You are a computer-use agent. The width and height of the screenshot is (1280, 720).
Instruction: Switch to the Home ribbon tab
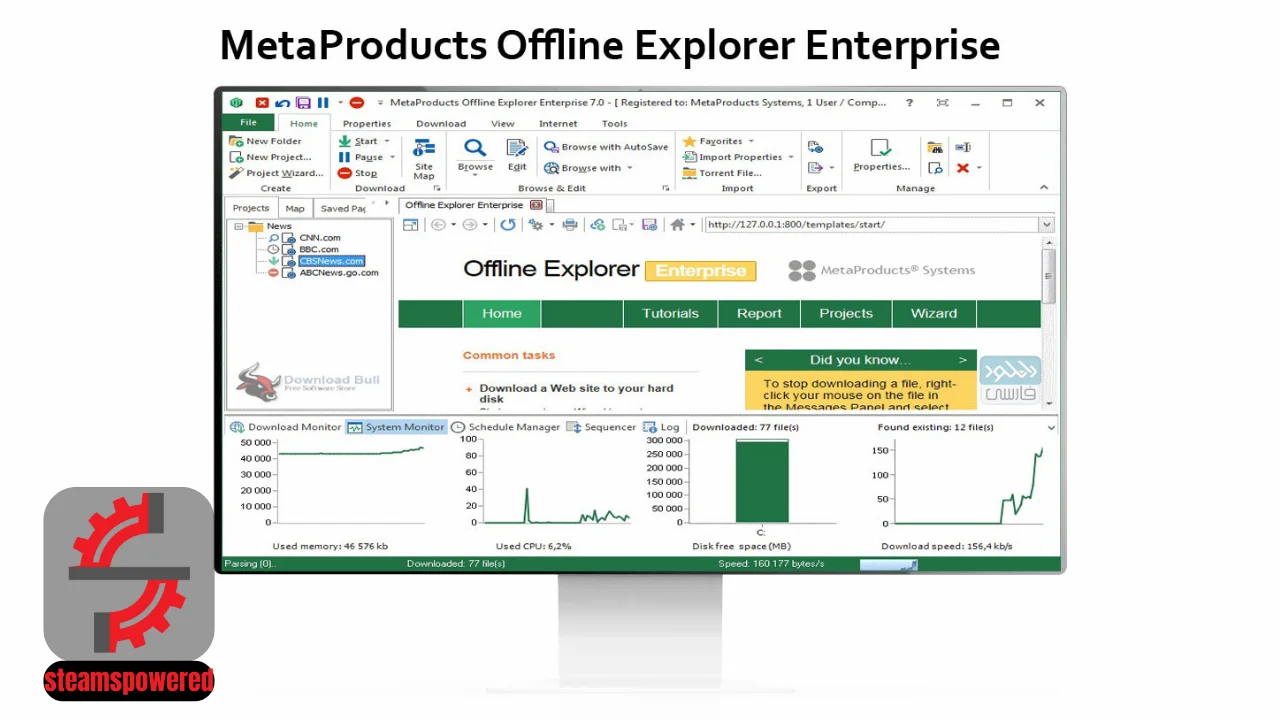(x=304, y=124)
